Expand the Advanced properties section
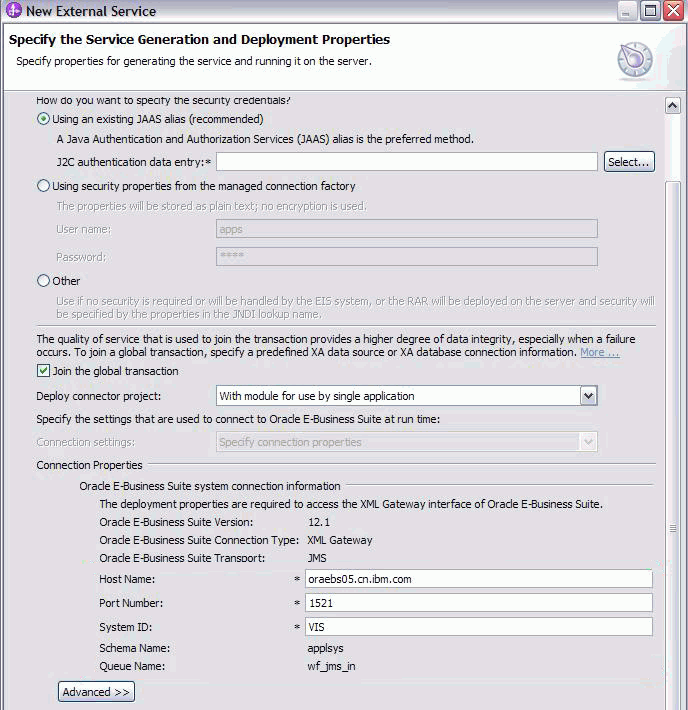Viewport: 688px width, 710px height. pyautogui.click(x=96, y=692)
